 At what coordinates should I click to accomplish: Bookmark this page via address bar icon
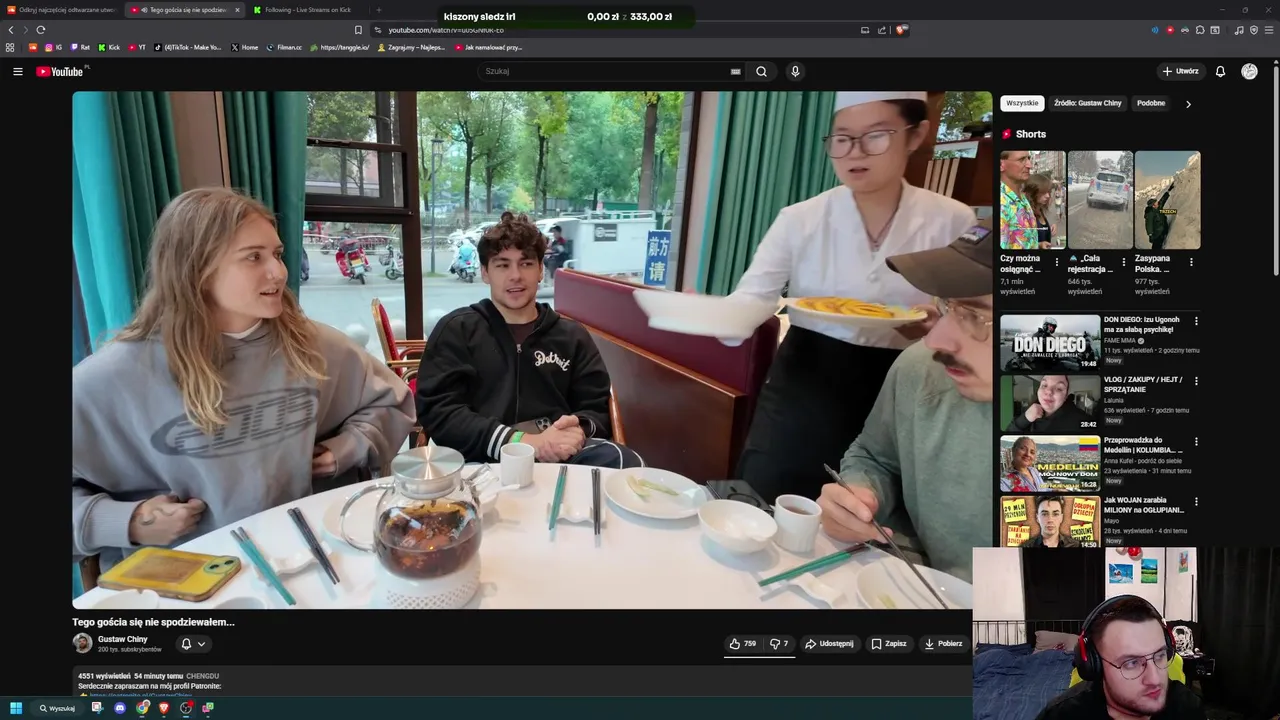pyautogui.click(x=358, y=30)
